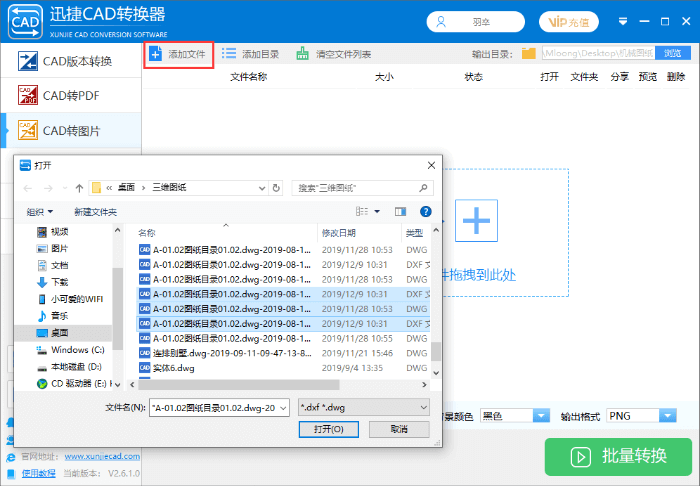Open the 使用教程 tutorial link
Viewport: 700px width, 486px height.
pos(39,473)
